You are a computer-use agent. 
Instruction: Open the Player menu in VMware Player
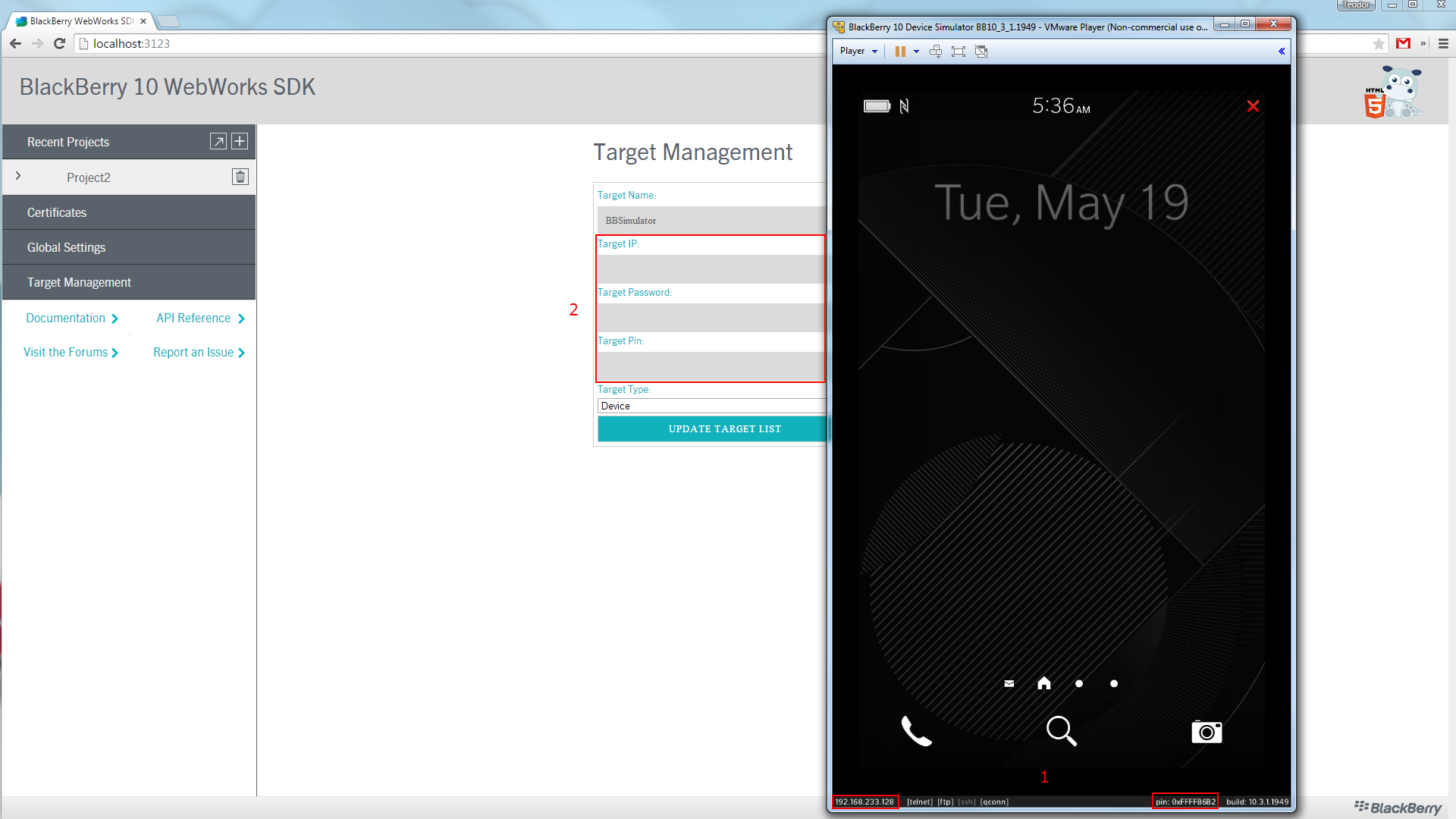coord(858,51)
